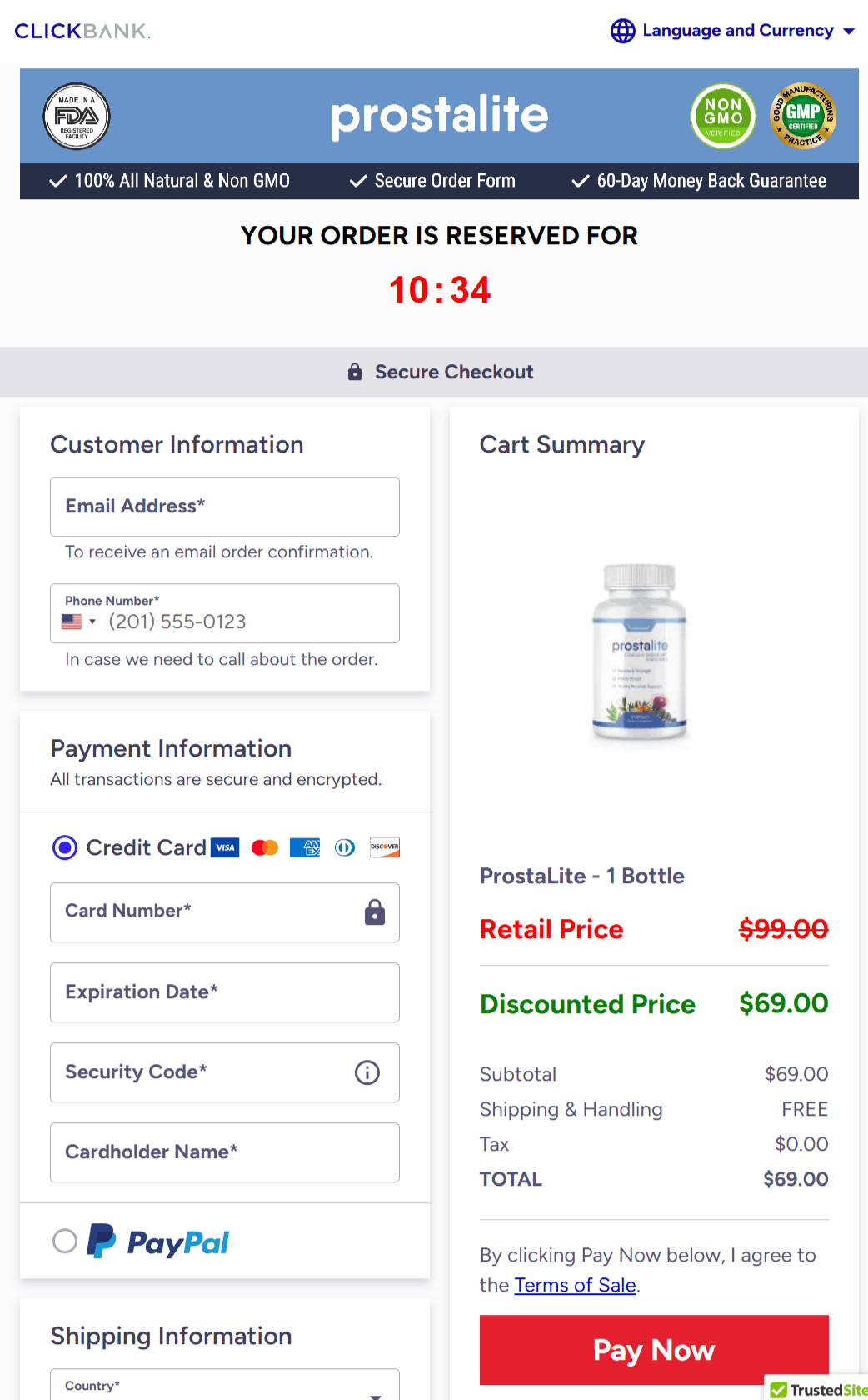Select the PayPal payment option
This screenshot has height=1400, width=868.
click(65, 1241)
